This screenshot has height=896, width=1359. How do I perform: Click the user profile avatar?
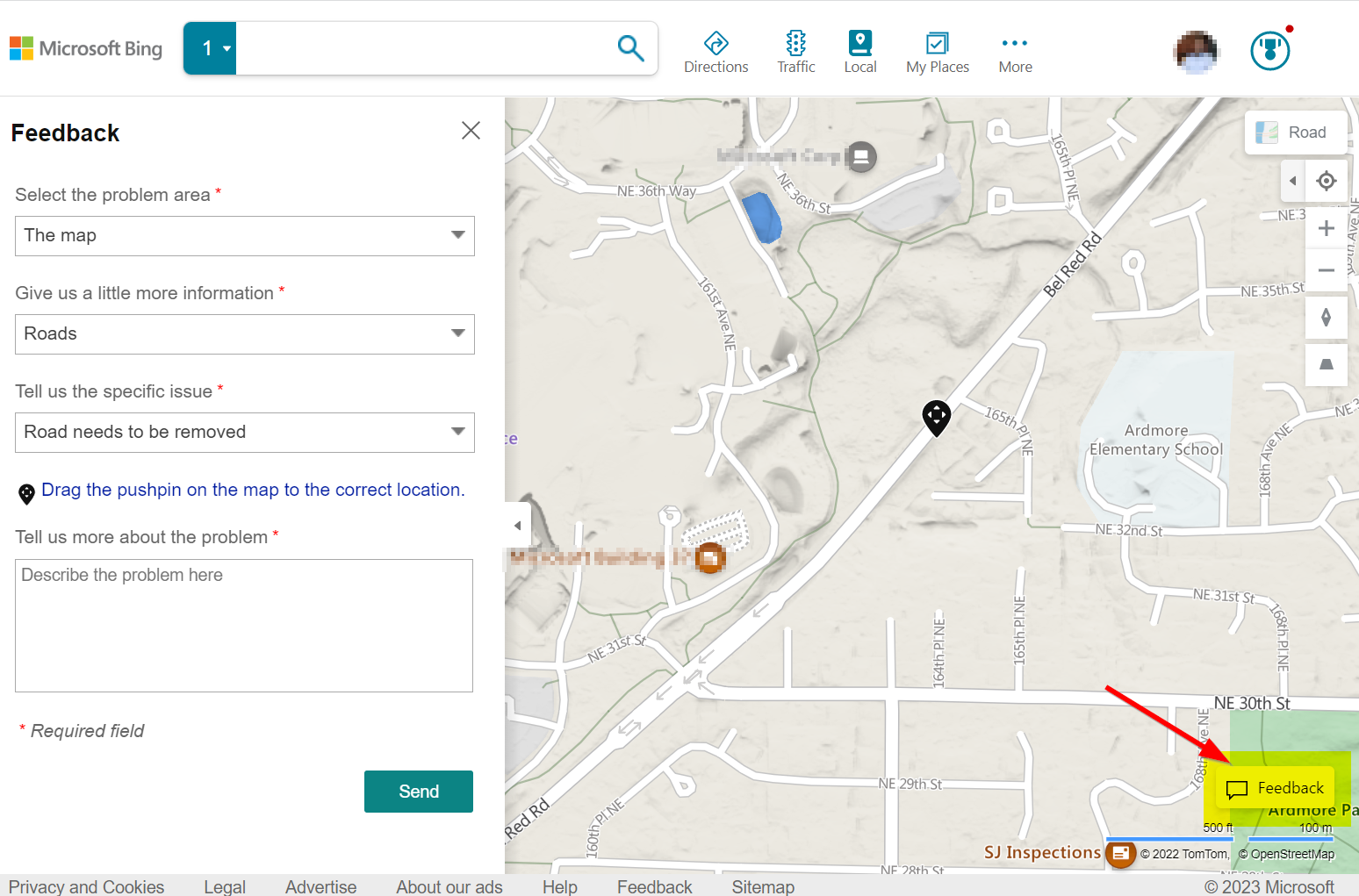click(1196, 52)
